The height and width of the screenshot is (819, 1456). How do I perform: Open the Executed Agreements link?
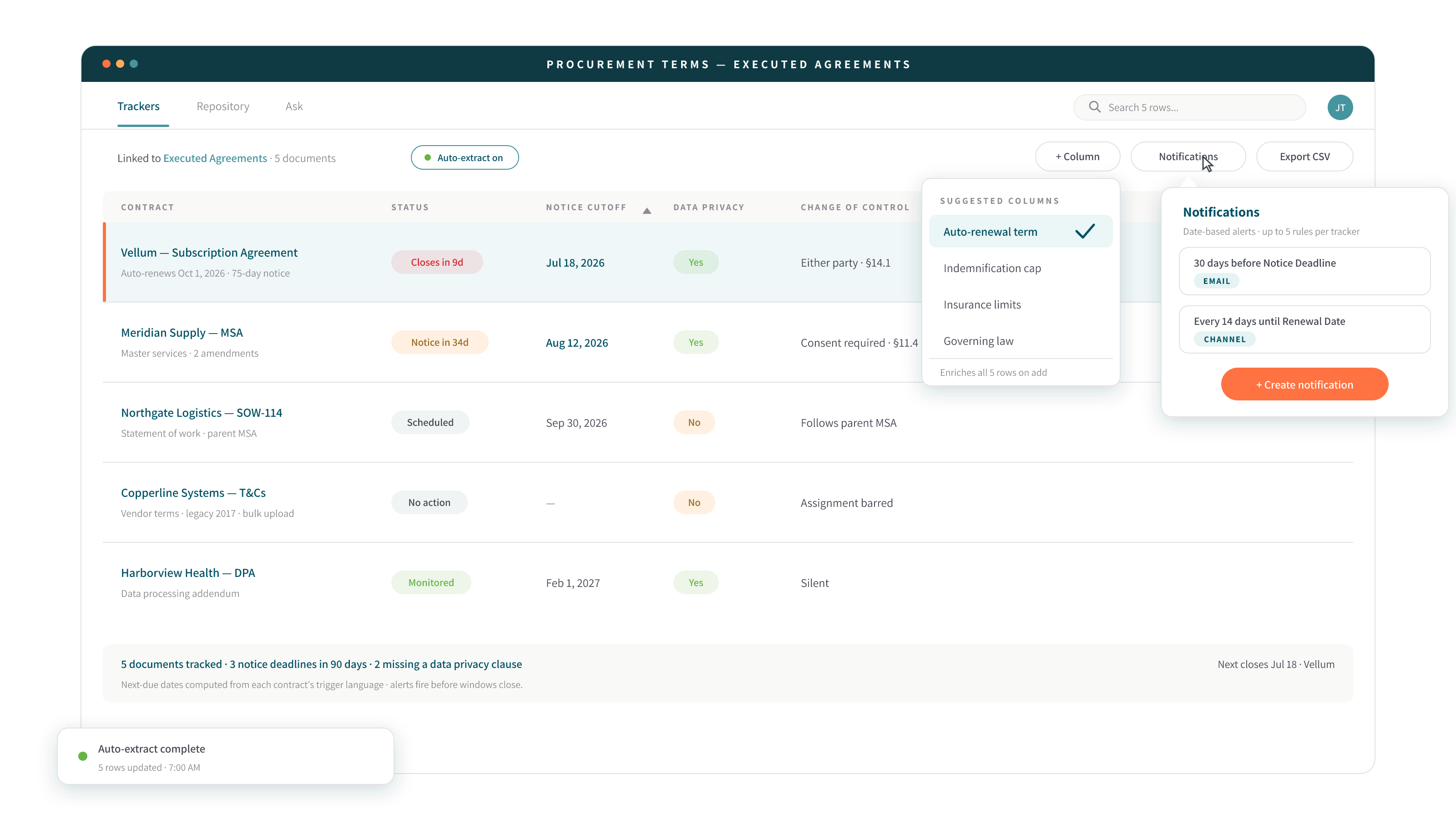(x=215, y=158)
